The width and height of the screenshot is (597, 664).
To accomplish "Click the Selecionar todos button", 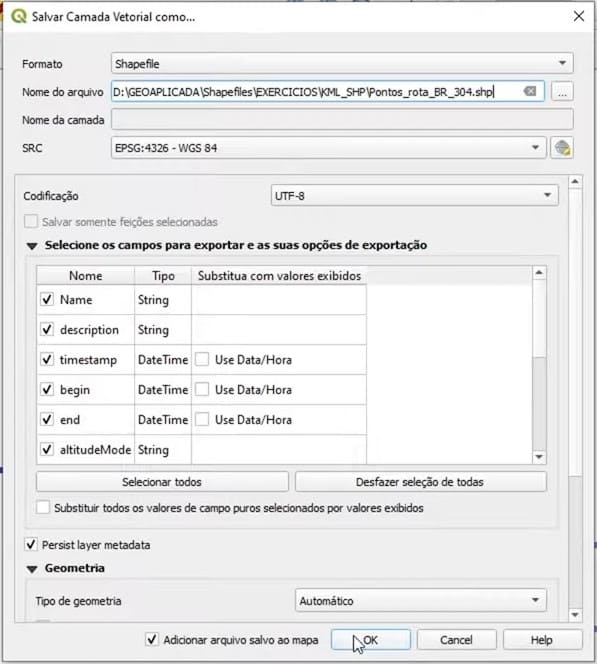I will (162, 482).
